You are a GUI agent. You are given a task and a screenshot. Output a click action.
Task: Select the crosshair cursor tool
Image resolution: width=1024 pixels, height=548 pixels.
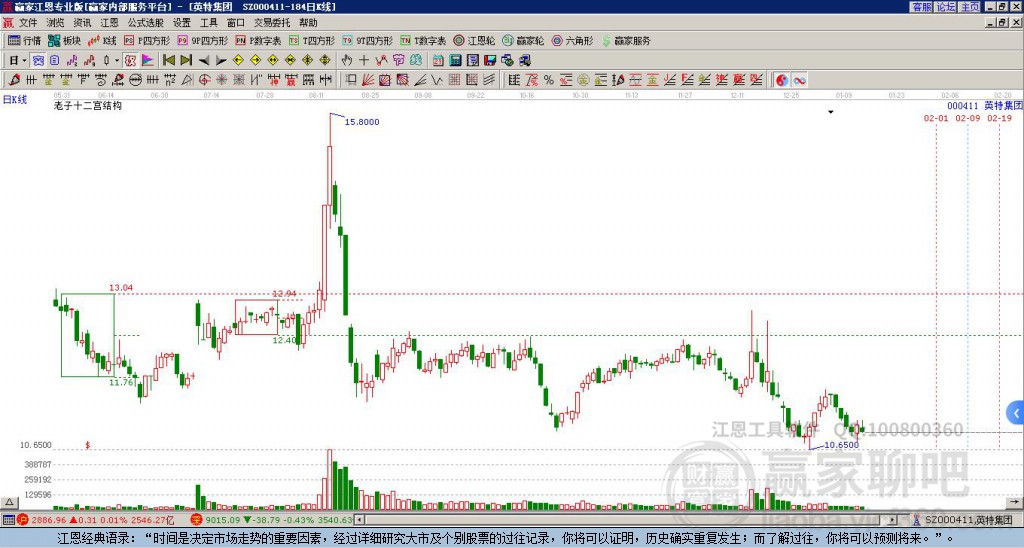point(364,61)
